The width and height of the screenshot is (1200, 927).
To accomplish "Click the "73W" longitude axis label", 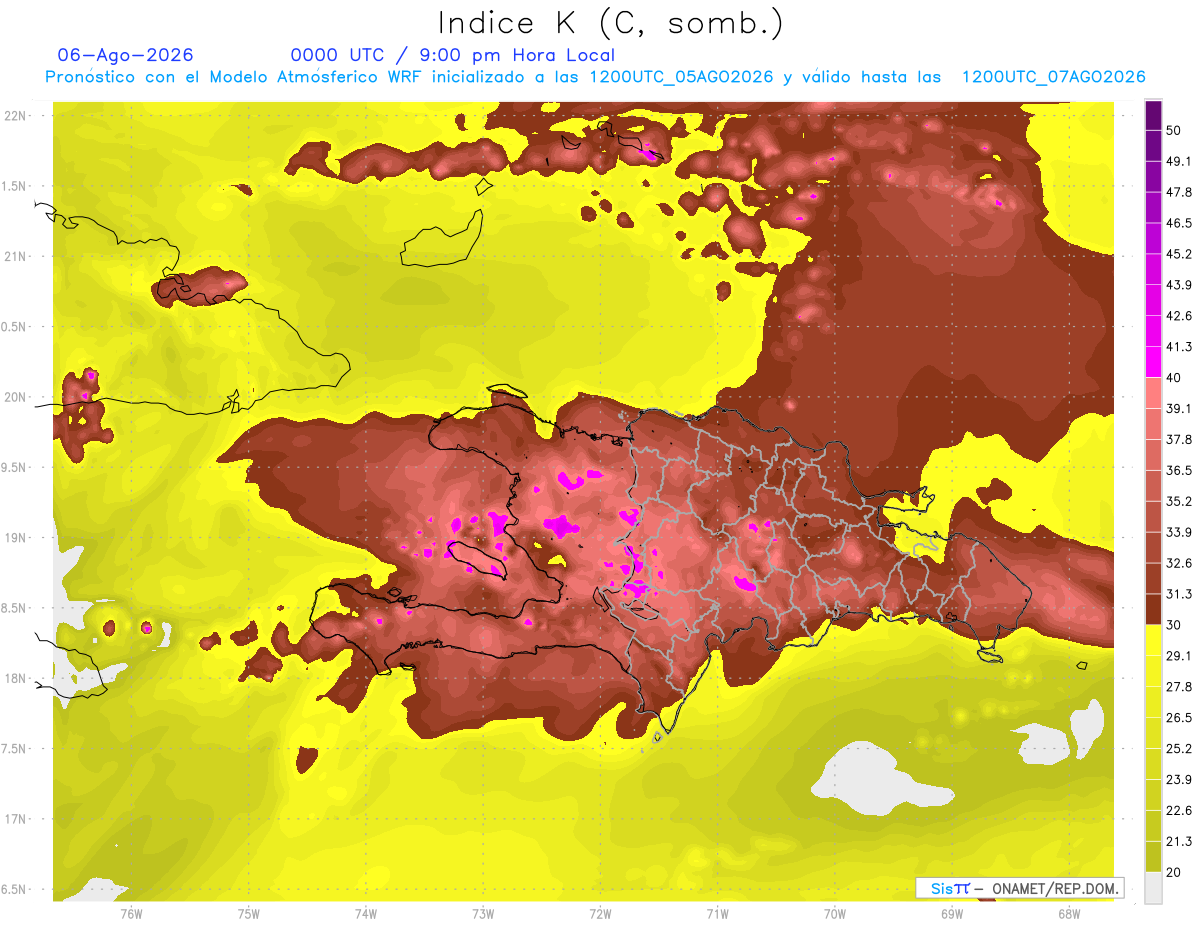I will 483,913.
